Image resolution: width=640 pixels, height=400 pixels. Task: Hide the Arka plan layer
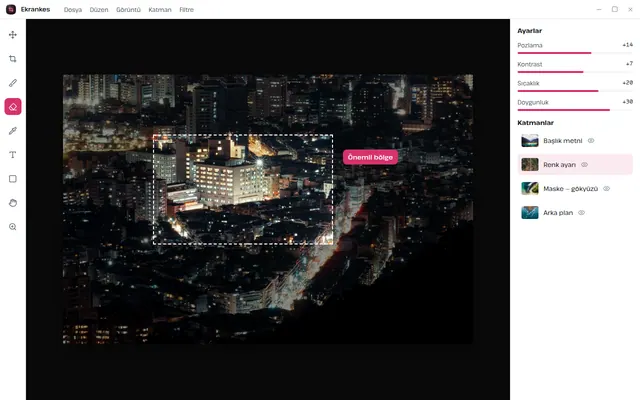click(x=582, y=213)
